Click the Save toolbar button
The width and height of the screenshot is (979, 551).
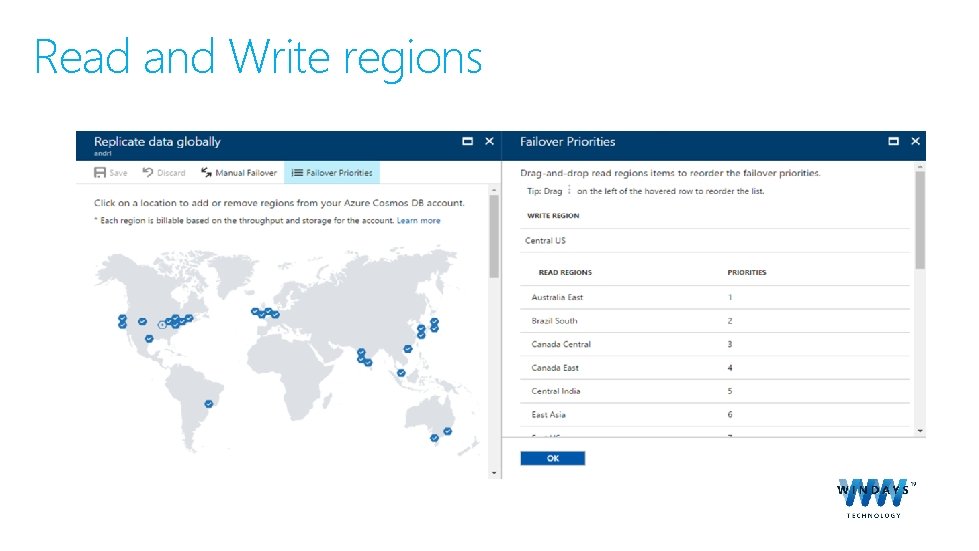click(111, 173)
